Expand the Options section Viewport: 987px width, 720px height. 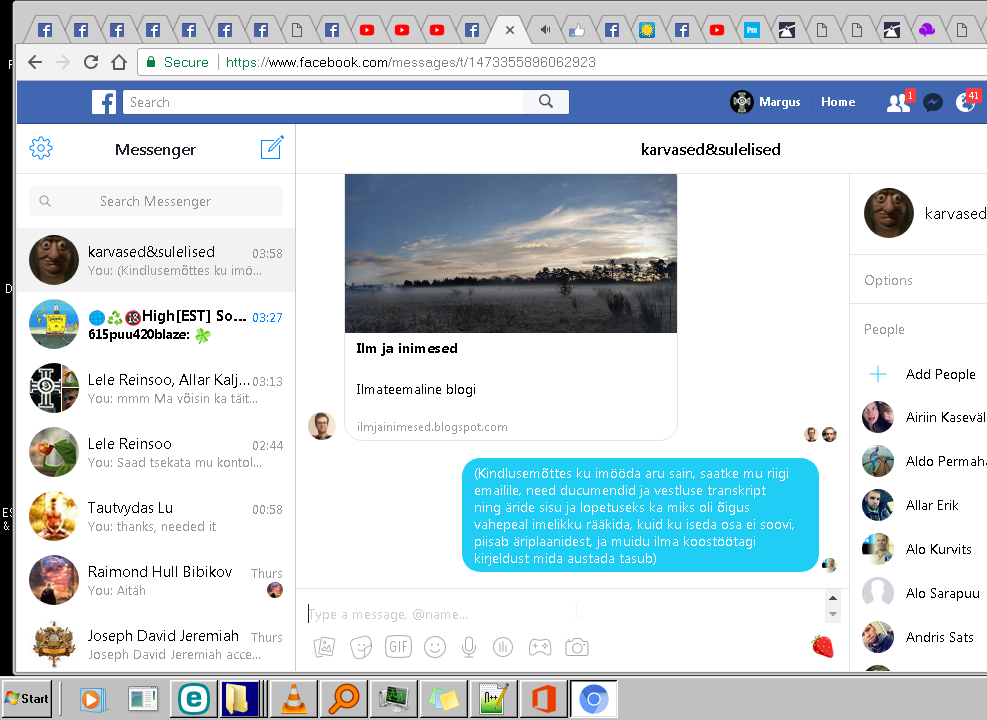point(888,280)
